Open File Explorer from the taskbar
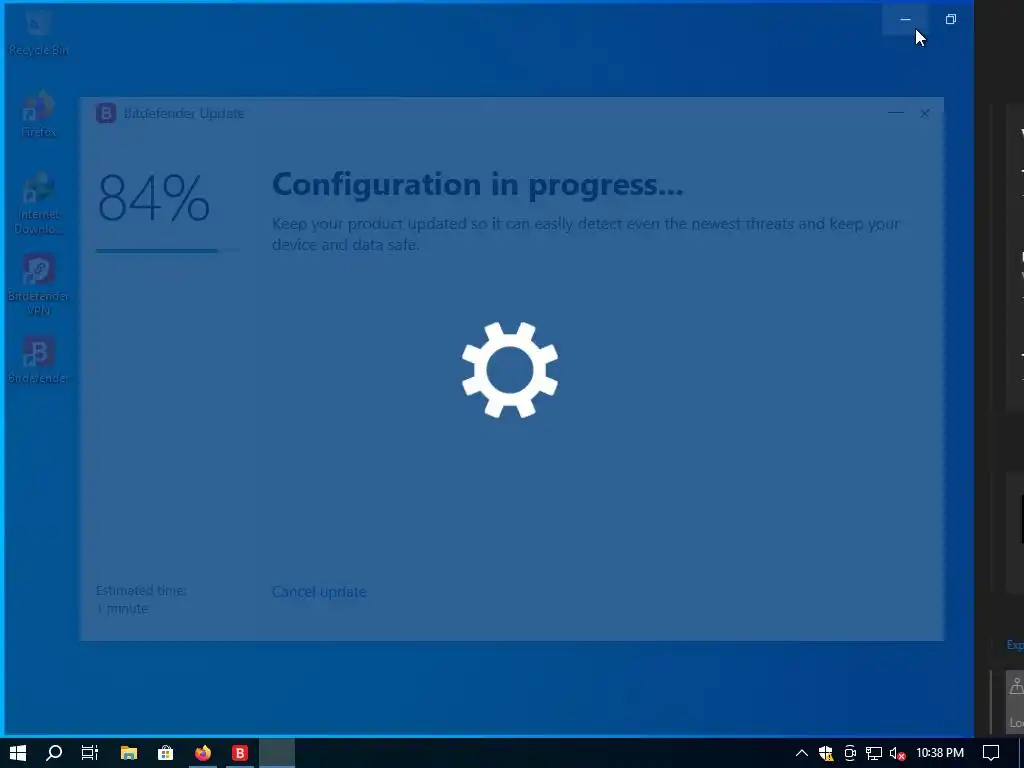The width and height of the screenshot is (1024, 768). tap(129, 753)
